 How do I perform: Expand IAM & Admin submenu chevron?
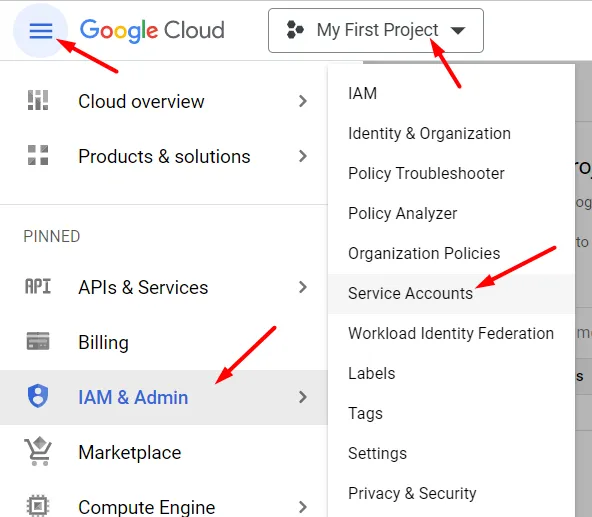tap(302, 397)
